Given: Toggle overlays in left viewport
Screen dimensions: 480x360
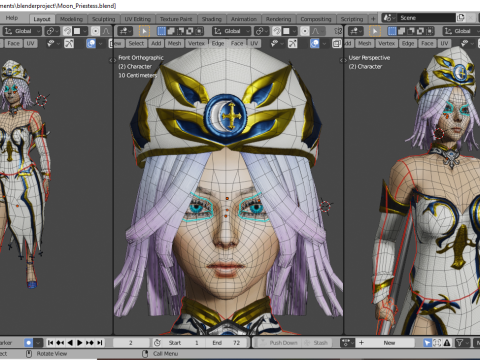Looking at the screenshot, I should pos(91,43).
